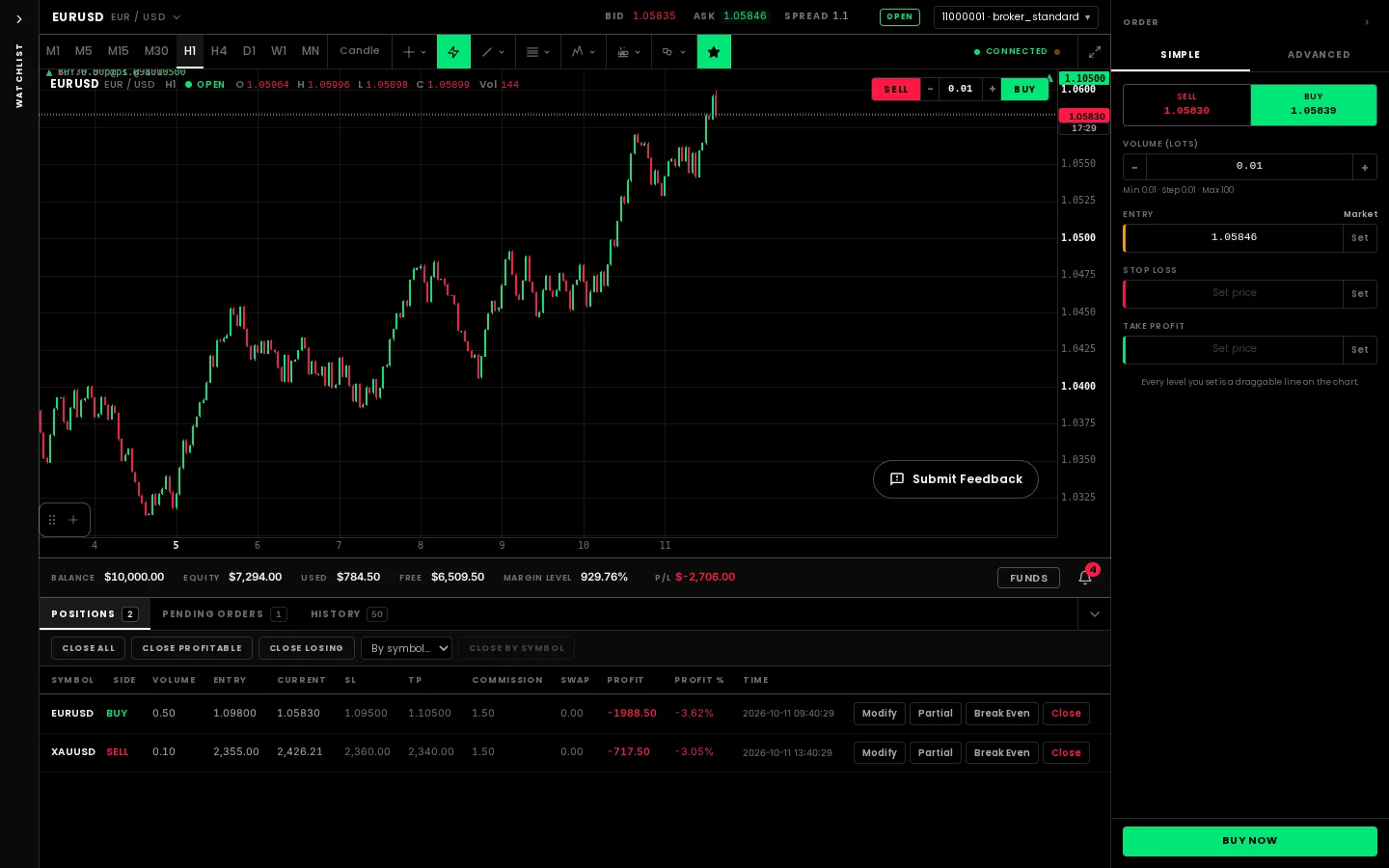The height and width of the screenshot is (868, 1389).
Task: Open the measurement tool dropdown
Action: [629, 52]
